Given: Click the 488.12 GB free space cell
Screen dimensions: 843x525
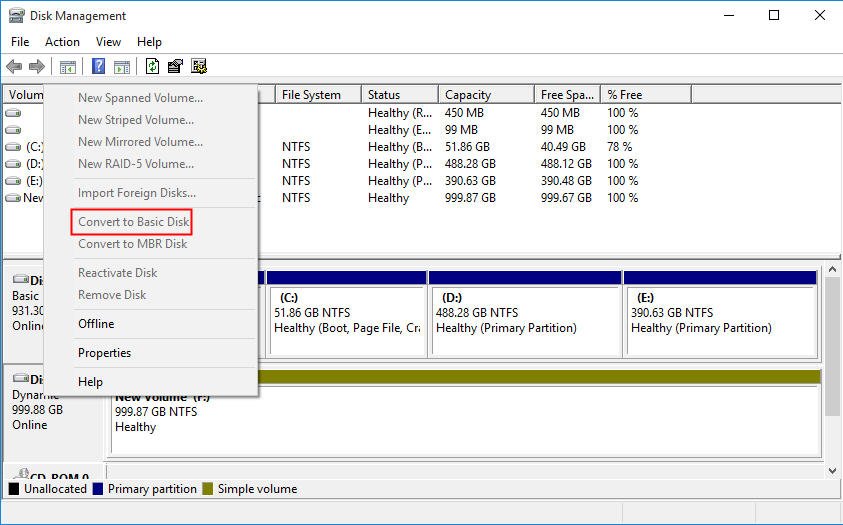Looking at the screenshot, I should click(566, 164).
